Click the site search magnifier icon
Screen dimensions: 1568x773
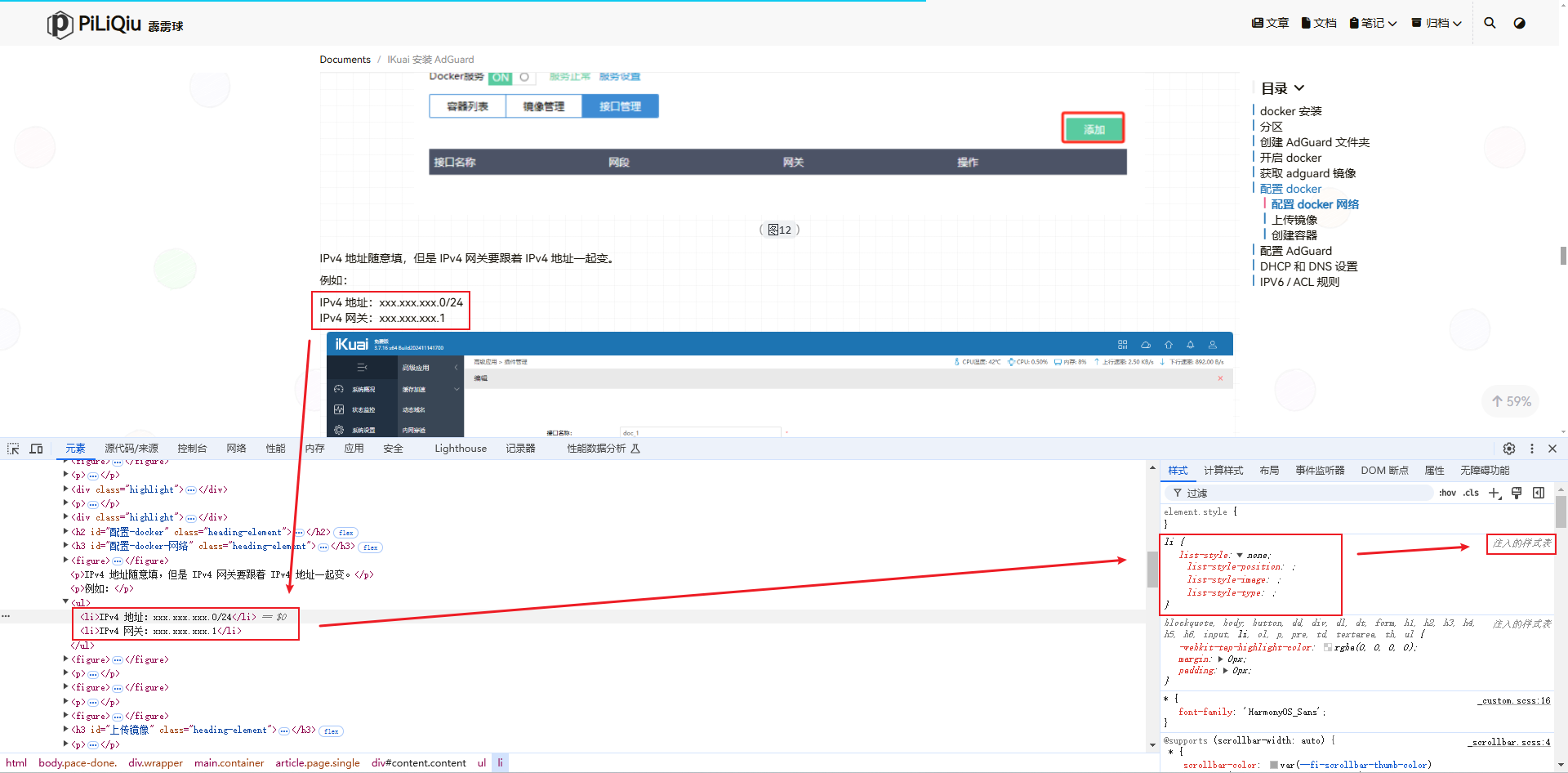(x=1490, y=23)
